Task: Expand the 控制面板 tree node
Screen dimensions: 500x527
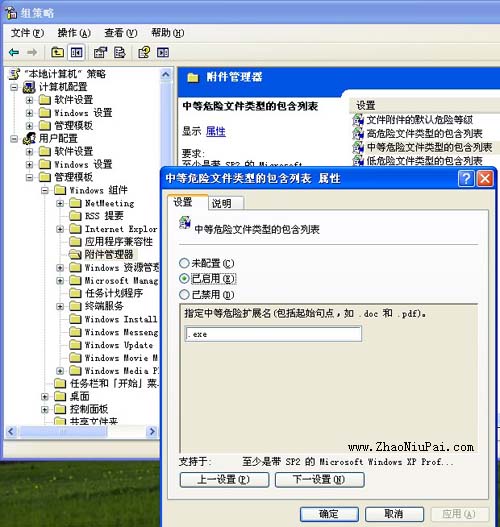Action: pos(45,409)
